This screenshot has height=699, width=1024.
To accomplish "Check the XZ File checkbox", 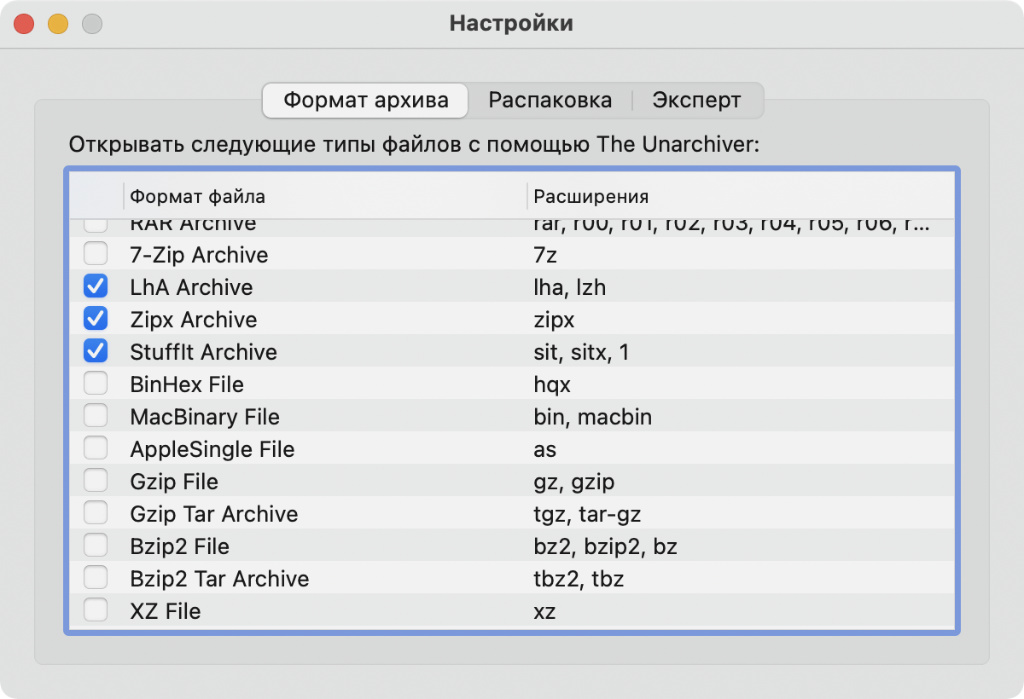I will point(96,611).
